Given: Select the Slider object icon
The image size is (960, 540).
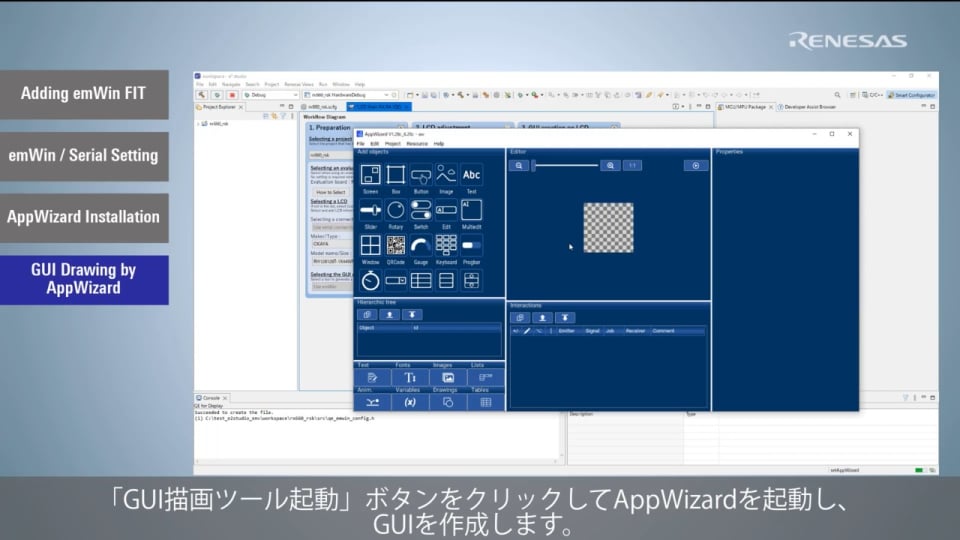Looking at the screenshot, I should pyautogui.click(x=371, y=210).
